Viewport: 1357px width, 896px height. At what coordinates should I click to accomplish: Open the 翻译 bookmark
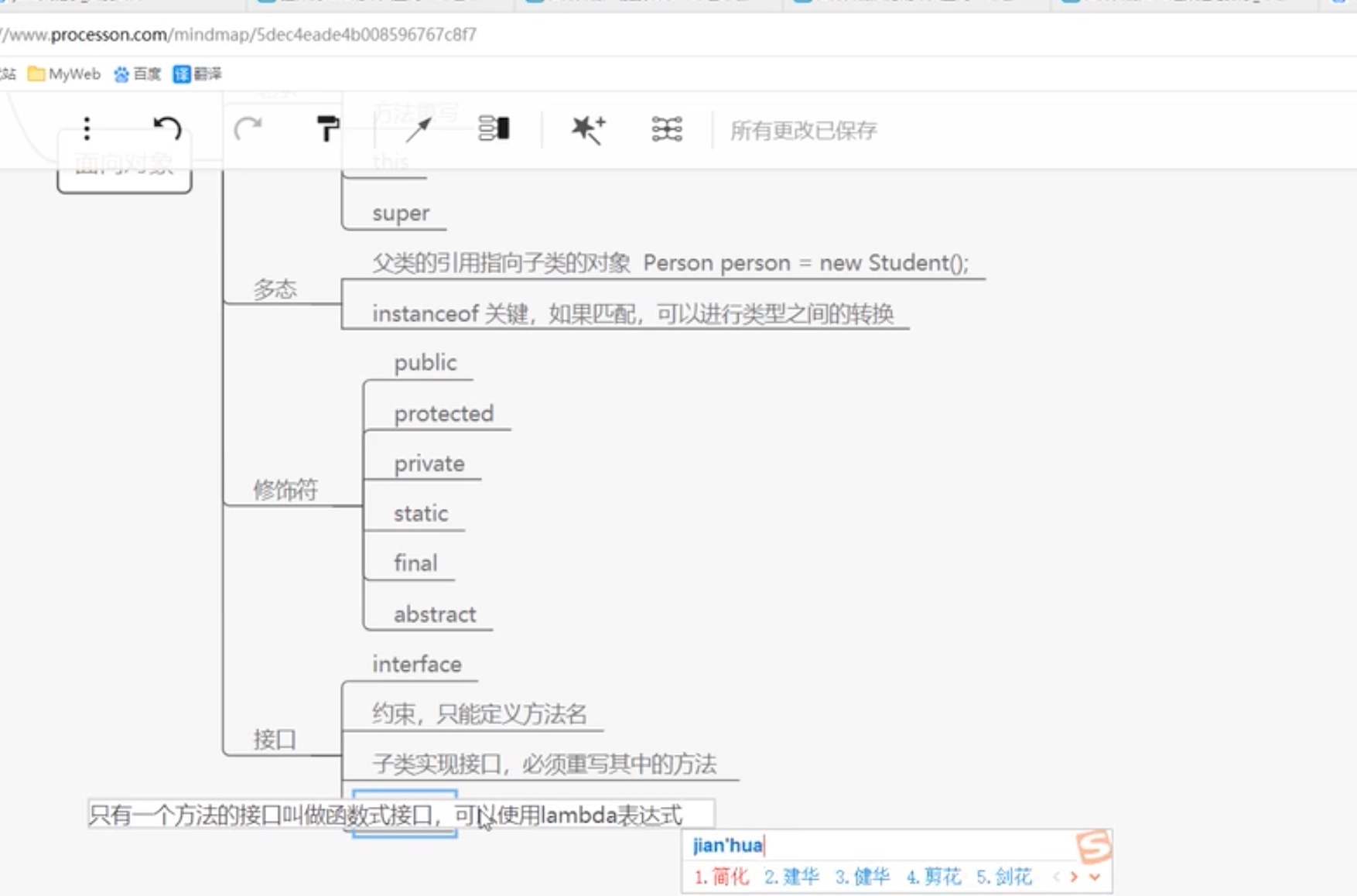coord(198,74)
